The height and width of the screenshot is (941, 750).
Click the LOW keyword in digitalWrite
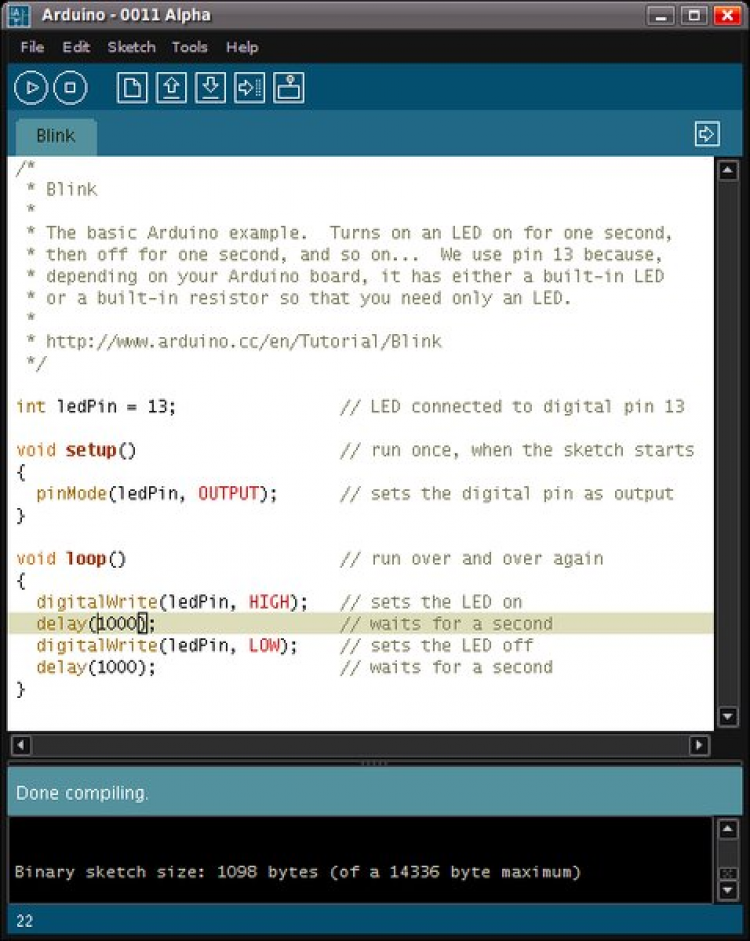click(x=264, y=646)
